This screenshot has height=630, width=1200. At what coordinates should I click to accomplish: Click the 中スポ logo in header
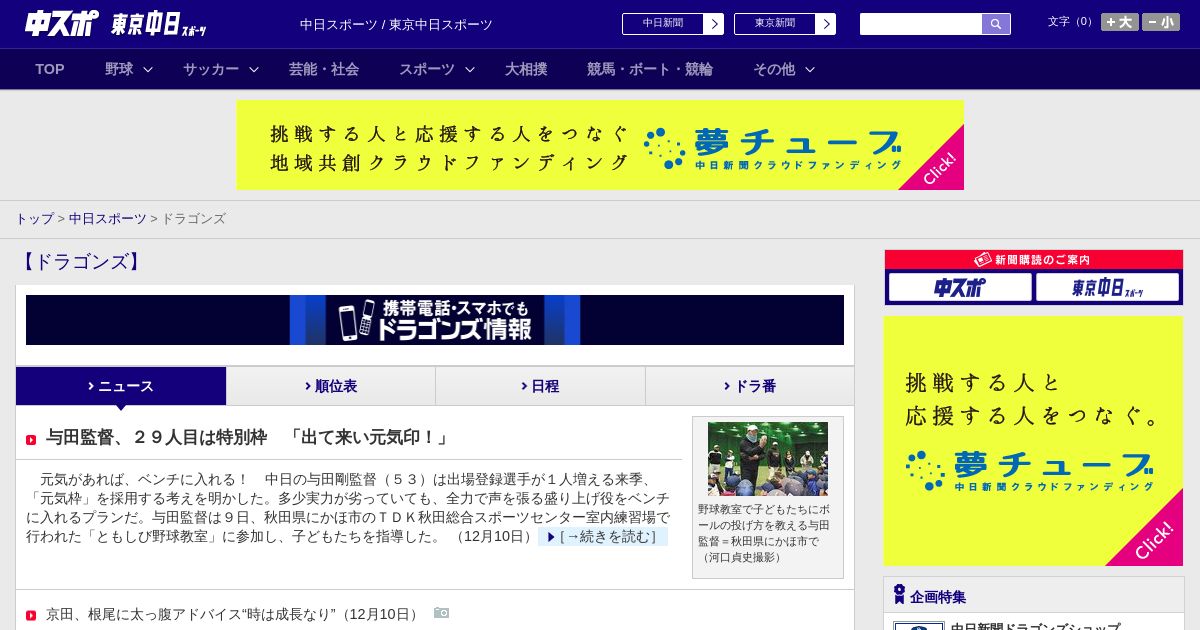click(x=61, y=23)
